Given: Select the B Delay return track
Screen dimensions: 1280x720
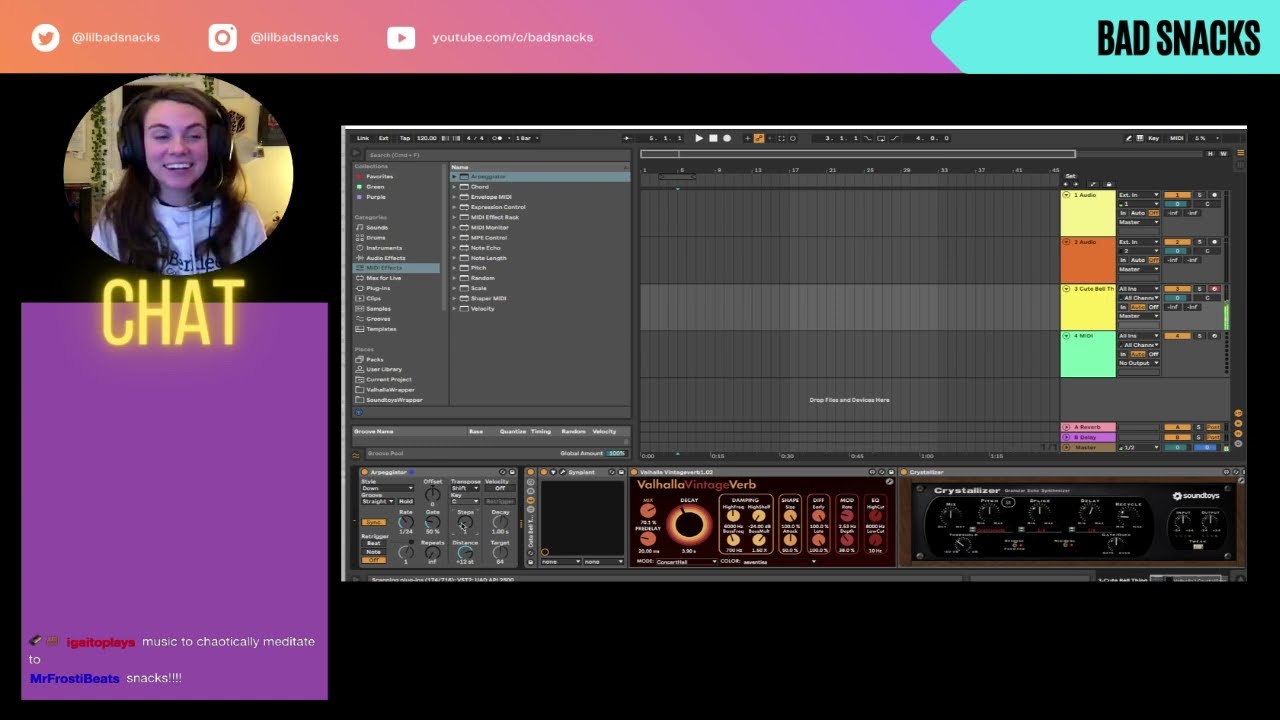Looking at the screenshot, I should point(1088,437).
